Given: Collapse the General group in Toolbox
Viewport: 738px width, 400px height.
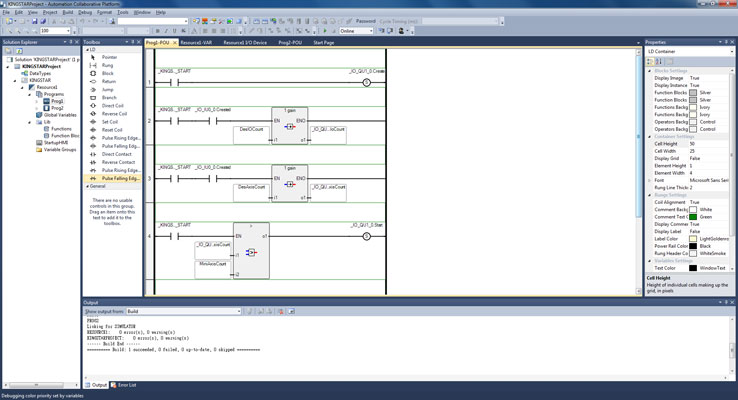Looking at the screenshot, I should tap(88, 186).
